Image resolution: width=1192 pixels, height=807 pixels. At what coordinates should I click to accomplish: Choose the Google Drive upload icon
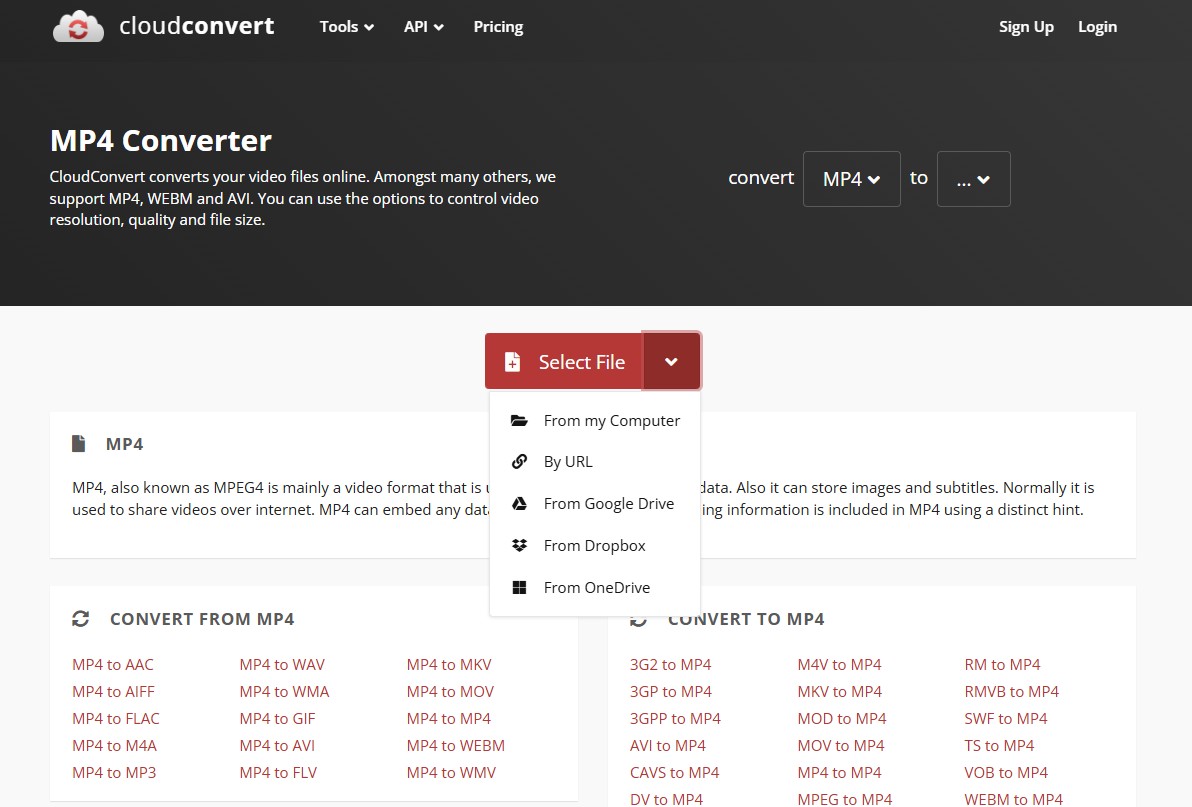519,503
